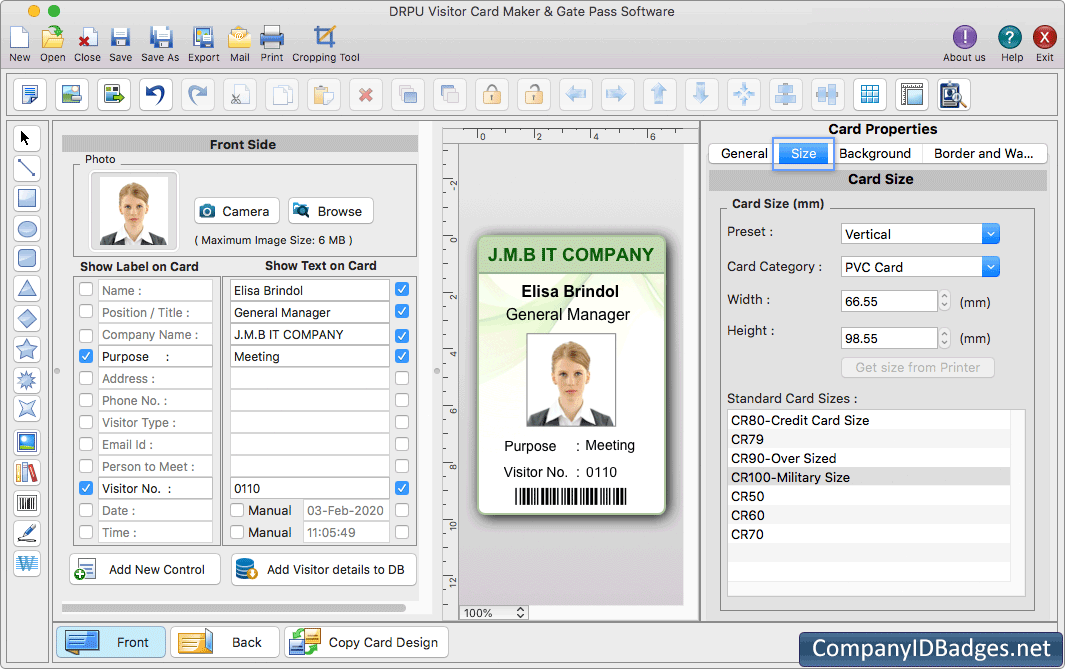The image size is (1065, 669).
Task: Toggle the grid view icon
Action: (x=869, y=94)
